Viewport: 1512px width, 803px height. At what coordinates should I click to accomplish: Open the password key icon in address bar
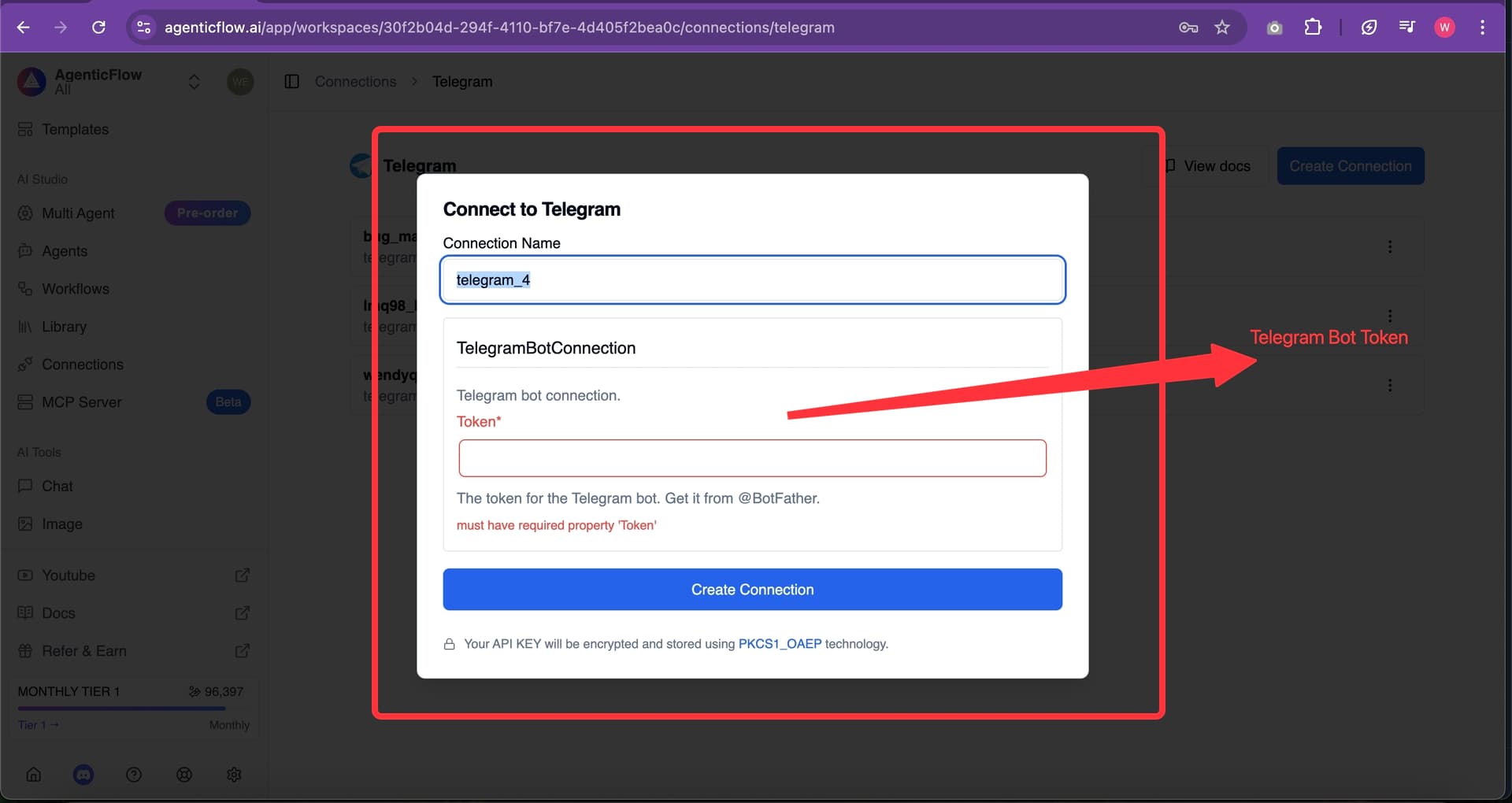pyautogui.click(x=1188, y=28)
